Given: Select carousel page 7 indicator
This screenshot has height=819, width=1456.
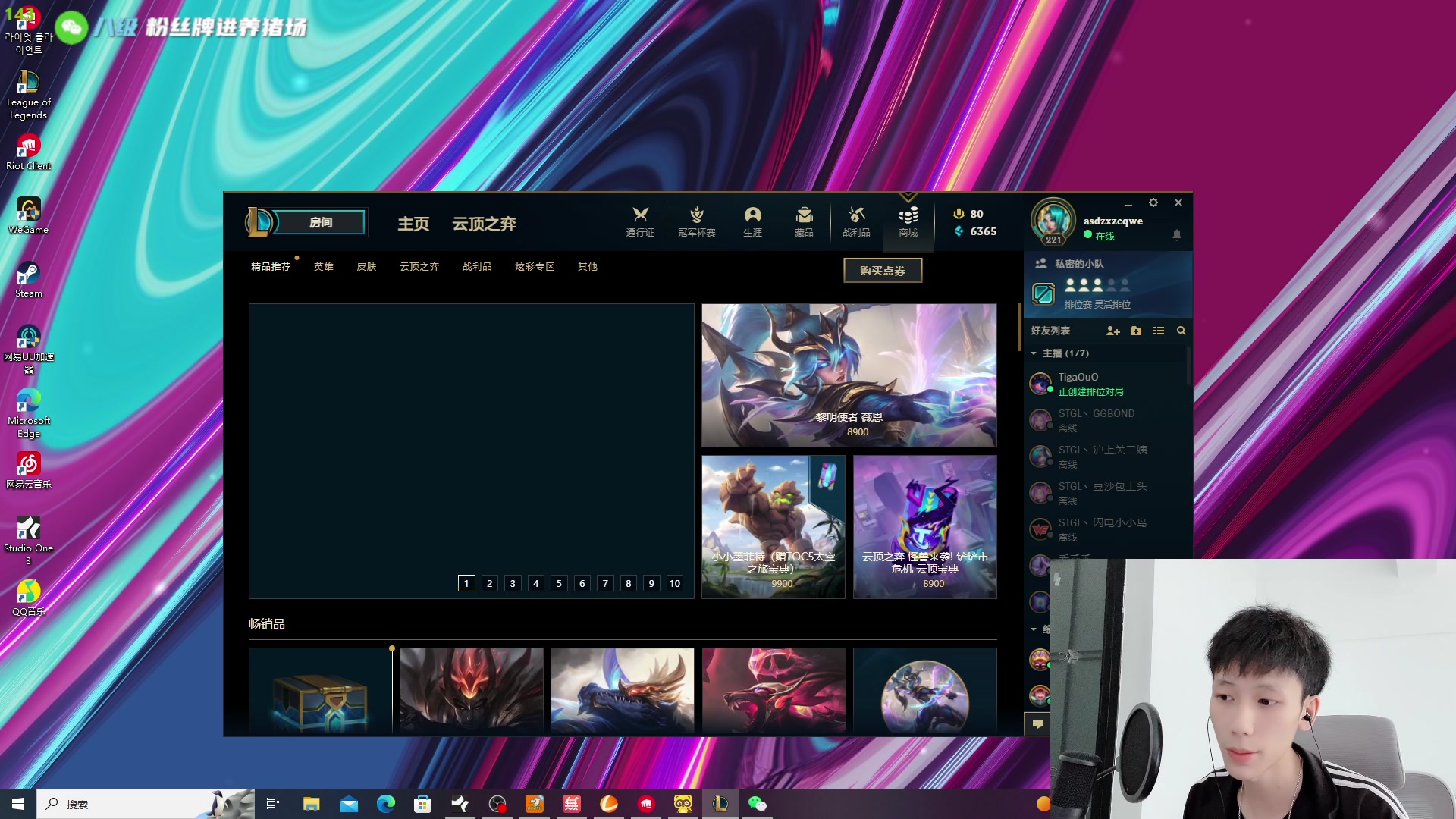Looking at the screenshot, I should (605, 583).
